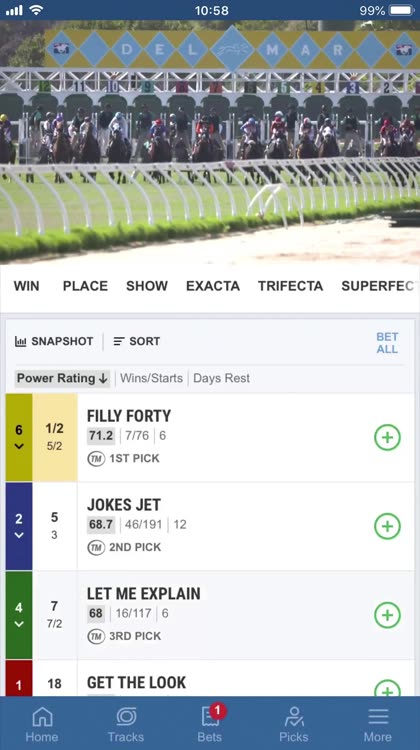Open the Snapshot chart icon
Screen dimensions: 420x750
[x=21, y=341]
